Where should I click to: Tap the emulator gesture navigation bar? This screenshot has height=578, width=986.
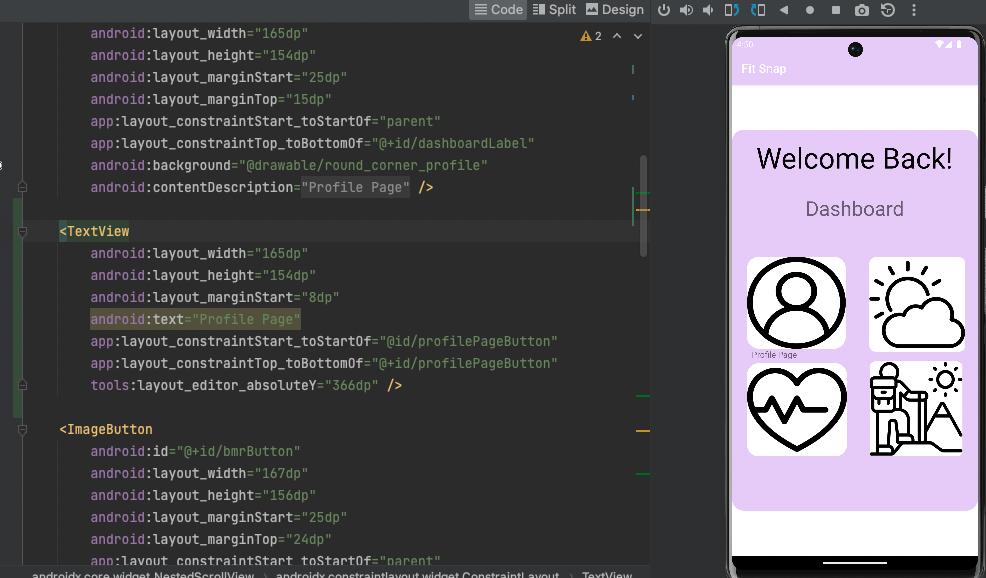click(x=855, y=562)
